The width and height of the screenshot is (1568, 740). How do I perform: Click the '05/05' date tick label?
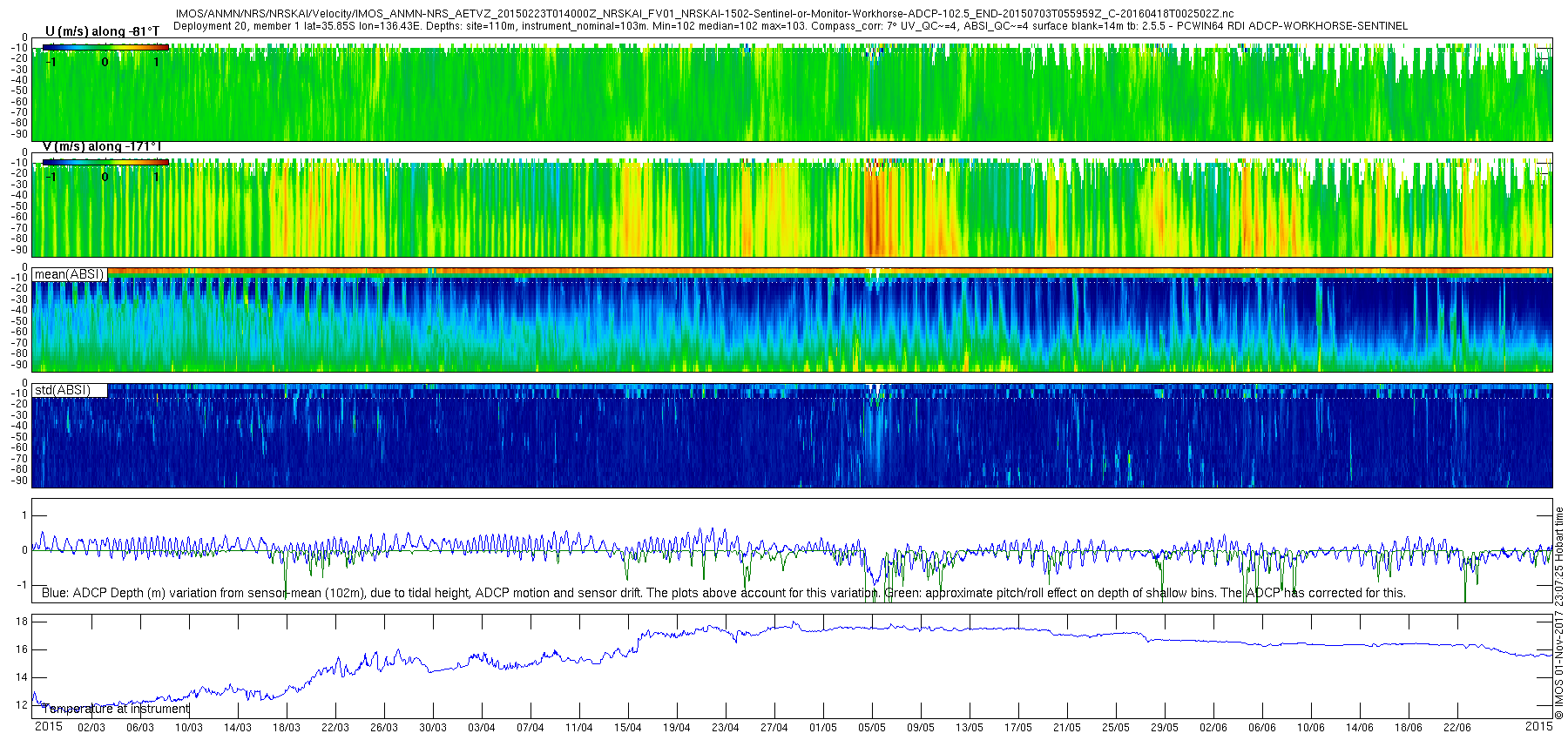(x=872, y=728)
